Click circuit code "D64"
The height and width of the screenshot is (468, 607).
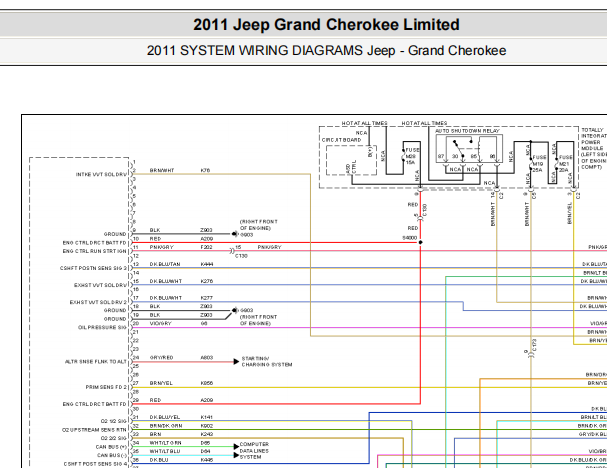(x=205, y=451)
